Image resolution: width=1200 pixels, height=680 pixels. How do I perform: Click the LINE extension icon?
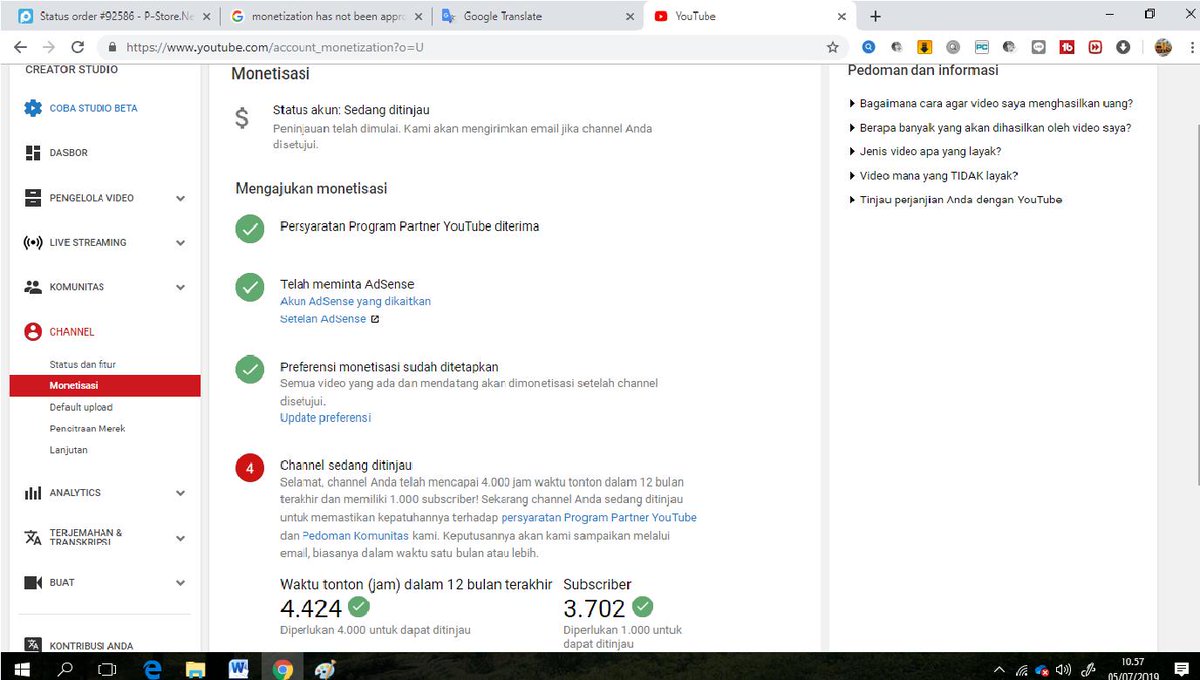1038,47
